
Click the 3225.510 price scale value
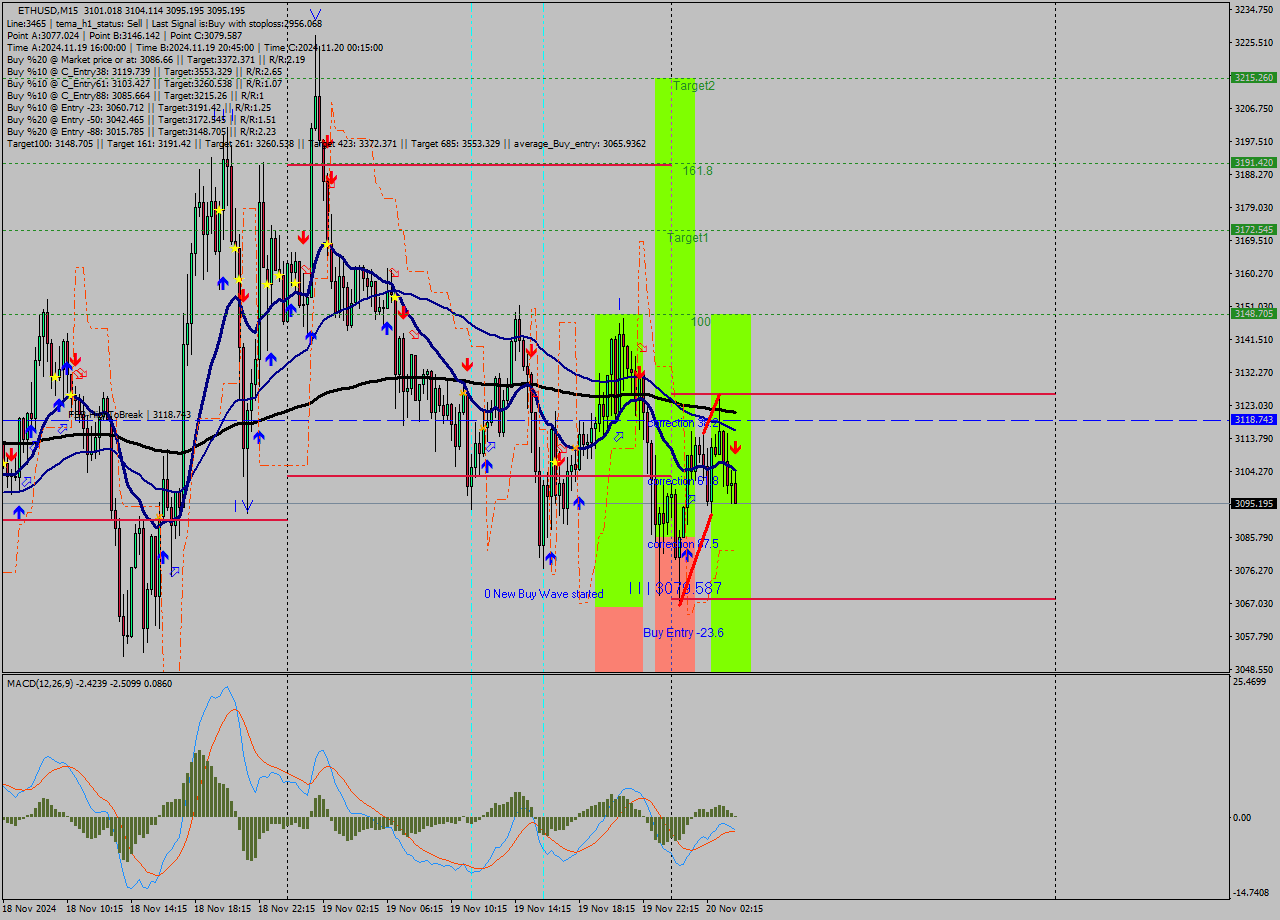(1254, 42)
